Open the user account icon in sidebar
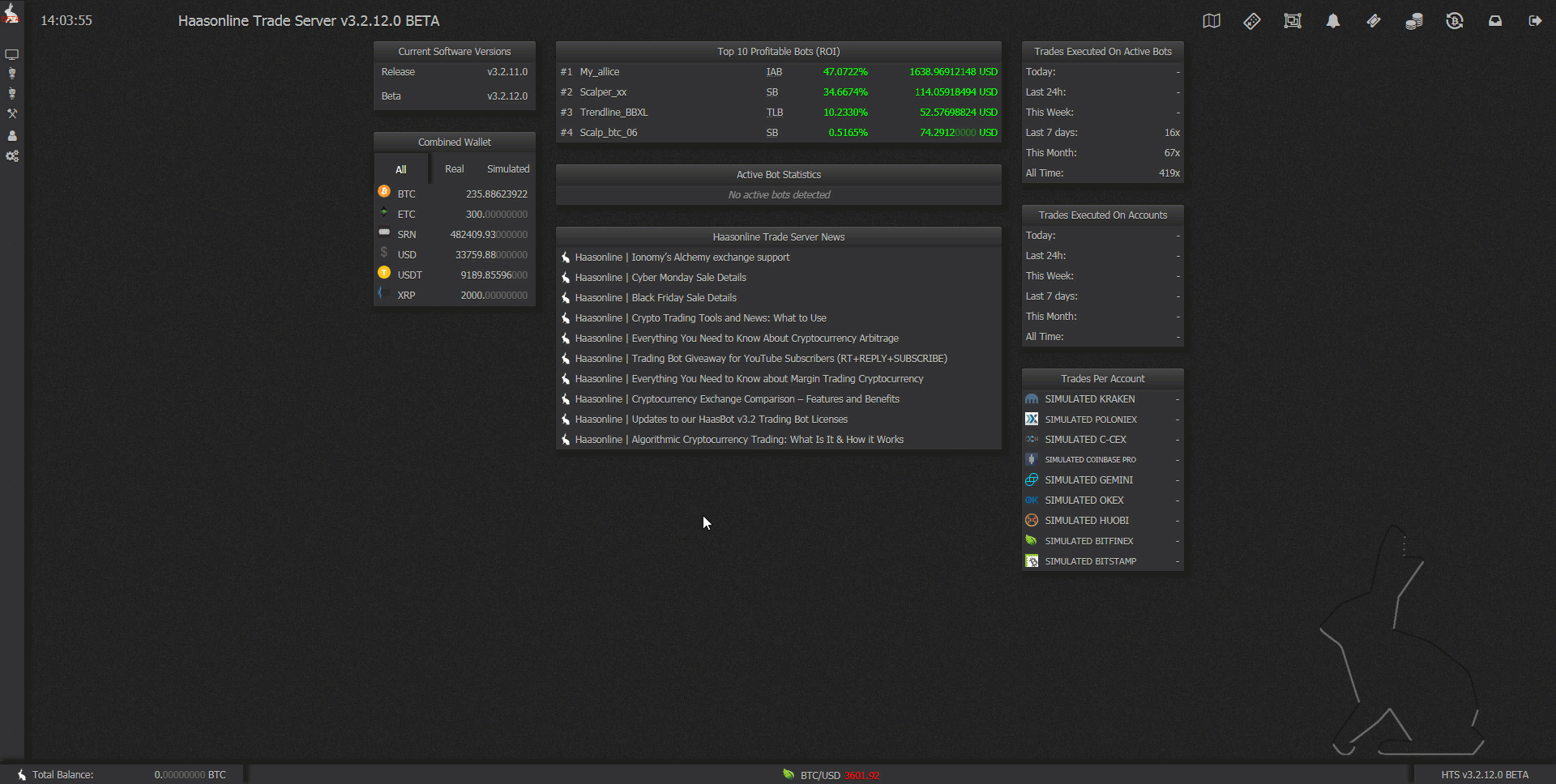This screenshot has height=784, width=1556. [11, 135]
